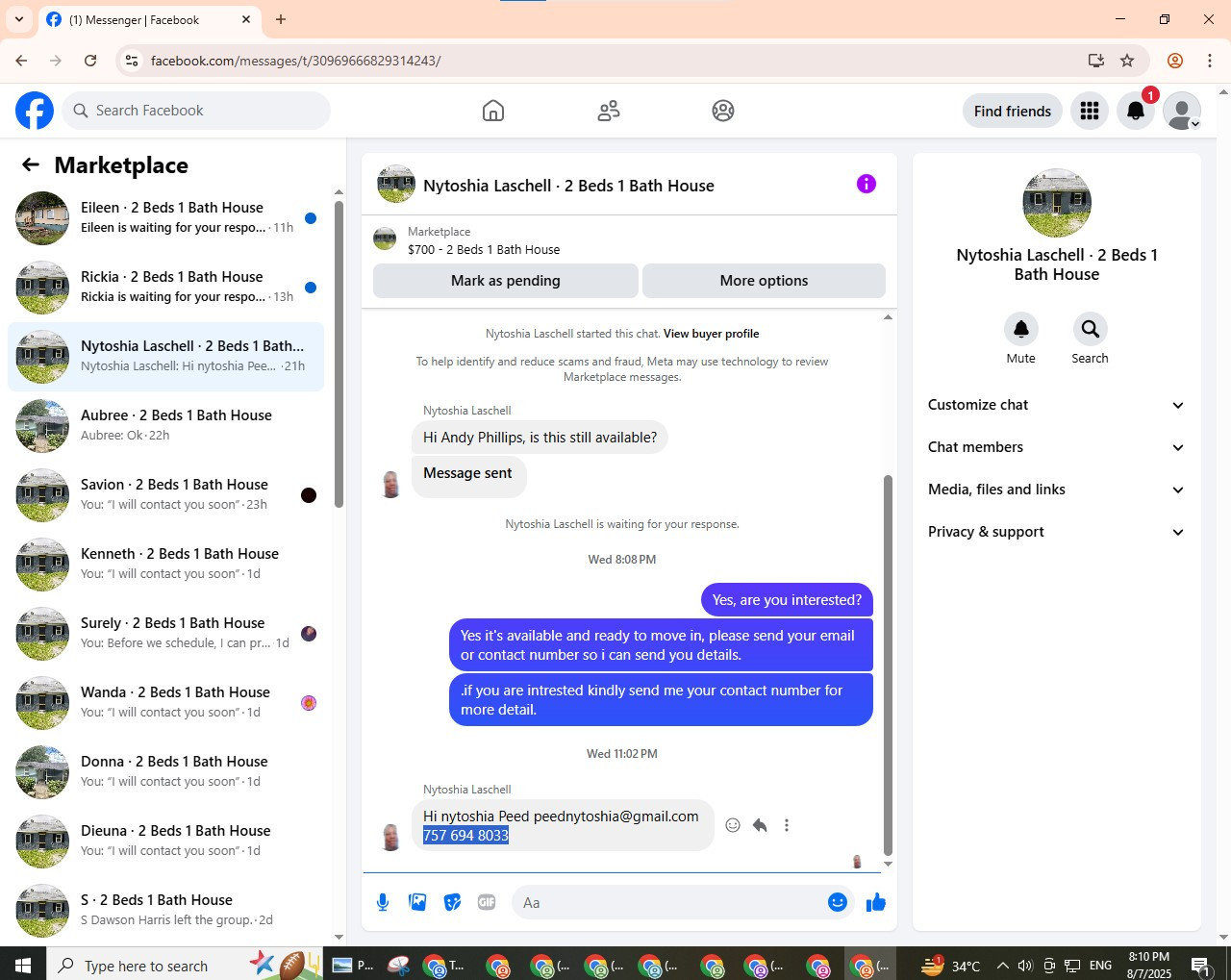The image size is (1231, 980).
Task: Click the chat messages scrollbar
Action: click(x=888, y=664)
